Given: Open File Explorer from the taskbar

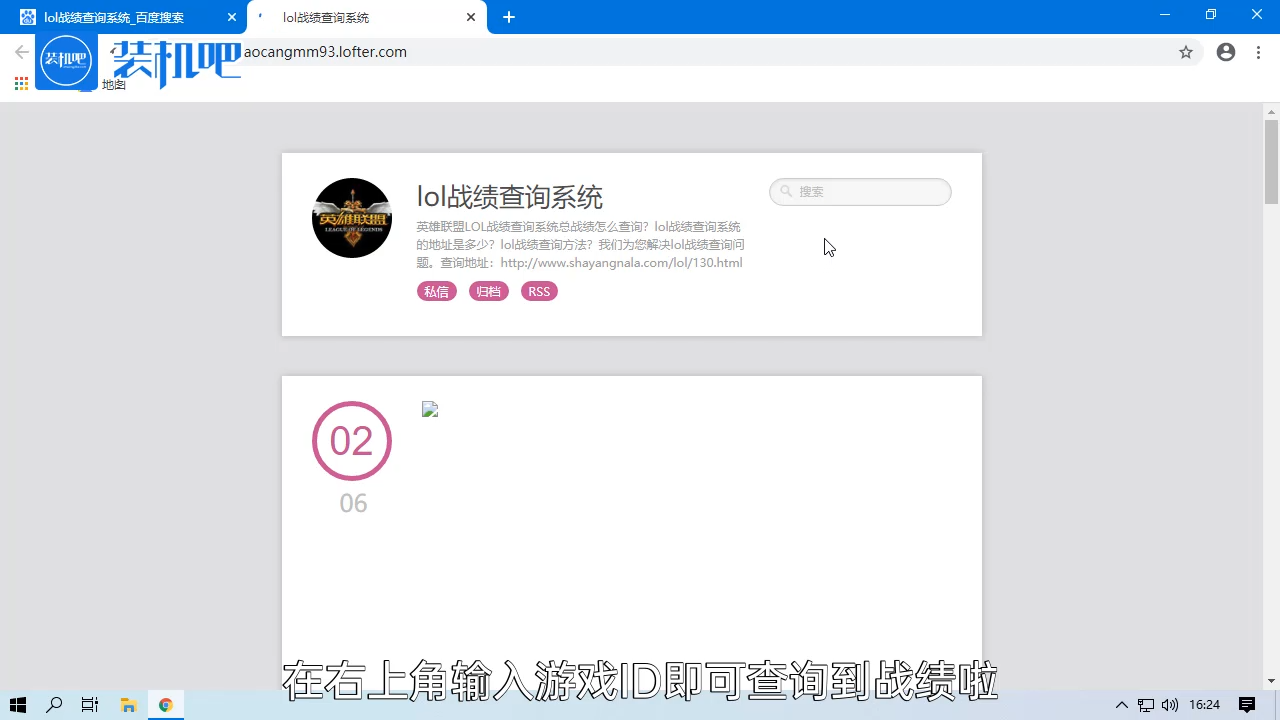Looking at the screenshot, I should pos(128,705).
